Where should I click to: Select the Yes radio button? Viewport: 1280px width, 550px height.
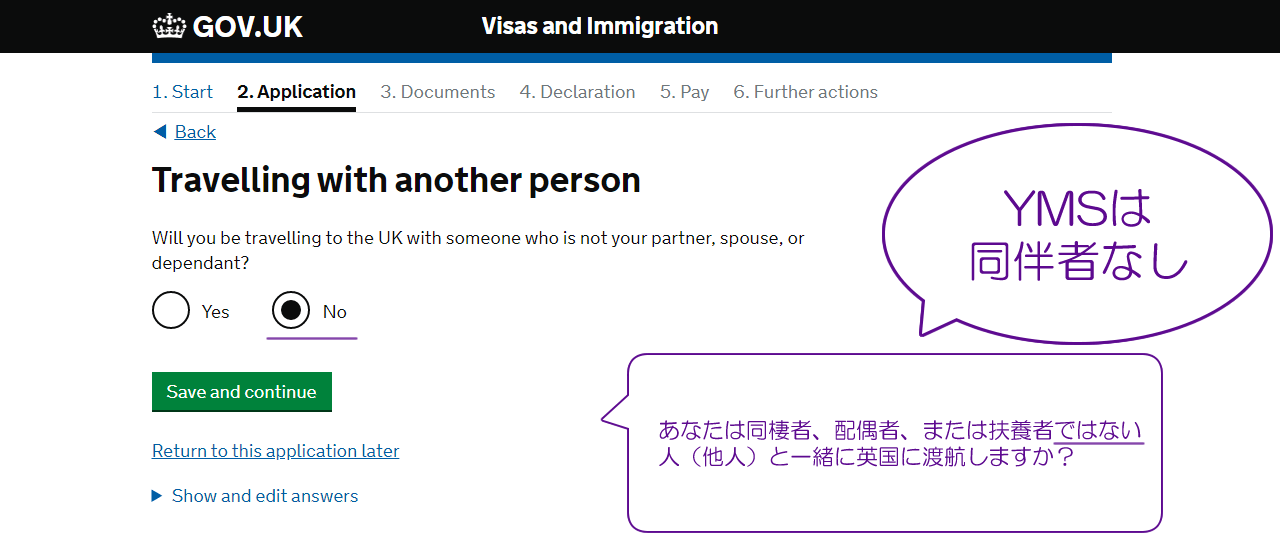pos(171,311)
